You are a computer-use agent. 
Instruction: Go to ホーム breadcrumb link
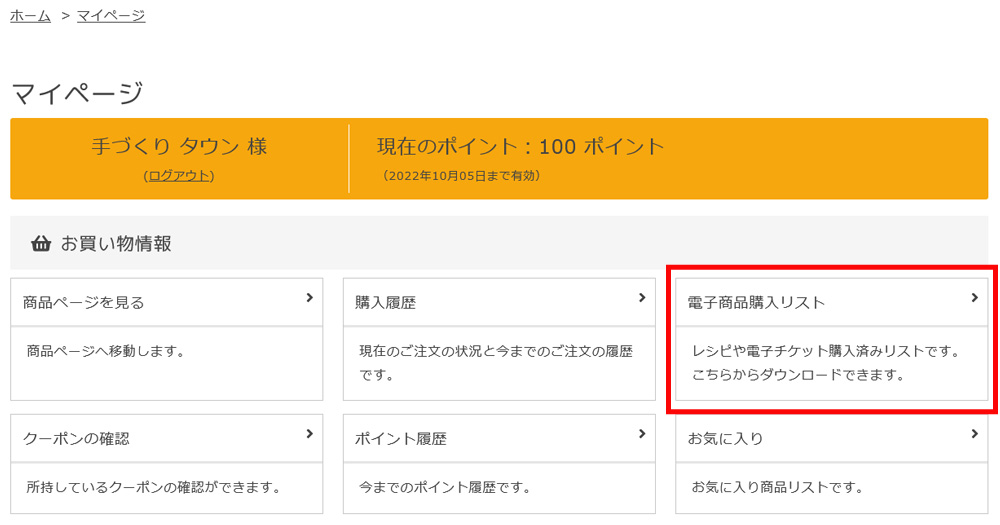coord(30,15)
